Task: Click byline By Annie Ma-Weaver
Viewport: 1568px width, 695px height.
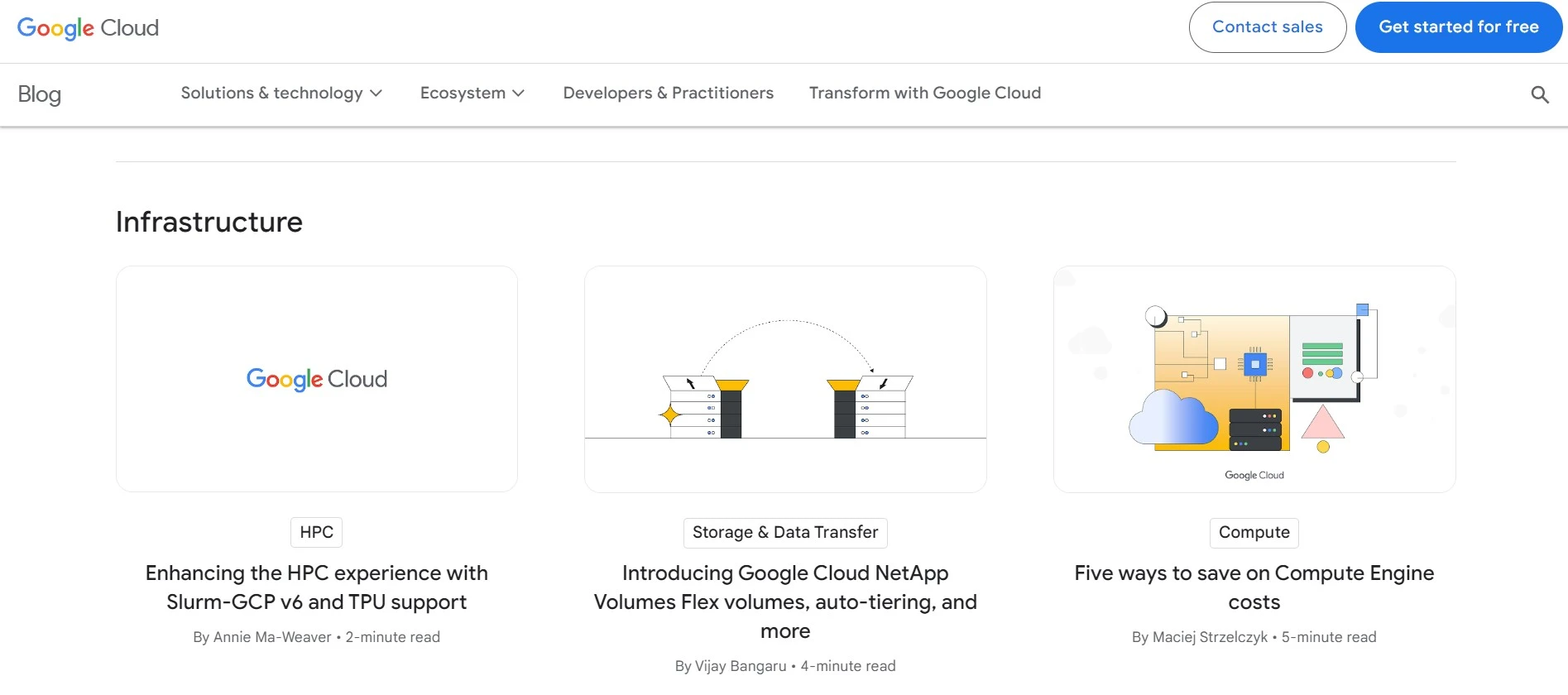Action: [x=262, y=637]
